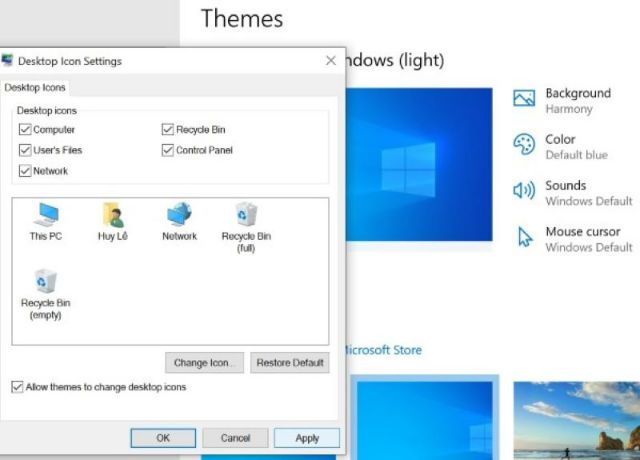
Task: Select the Recycle Bin (empty) icon
Action: click(x=45, y=294)
